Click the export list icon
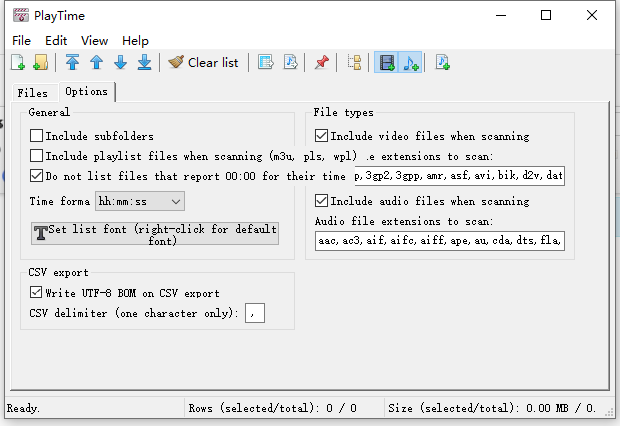The width and height of the screenshot is (620, 426). pos(266,62)
